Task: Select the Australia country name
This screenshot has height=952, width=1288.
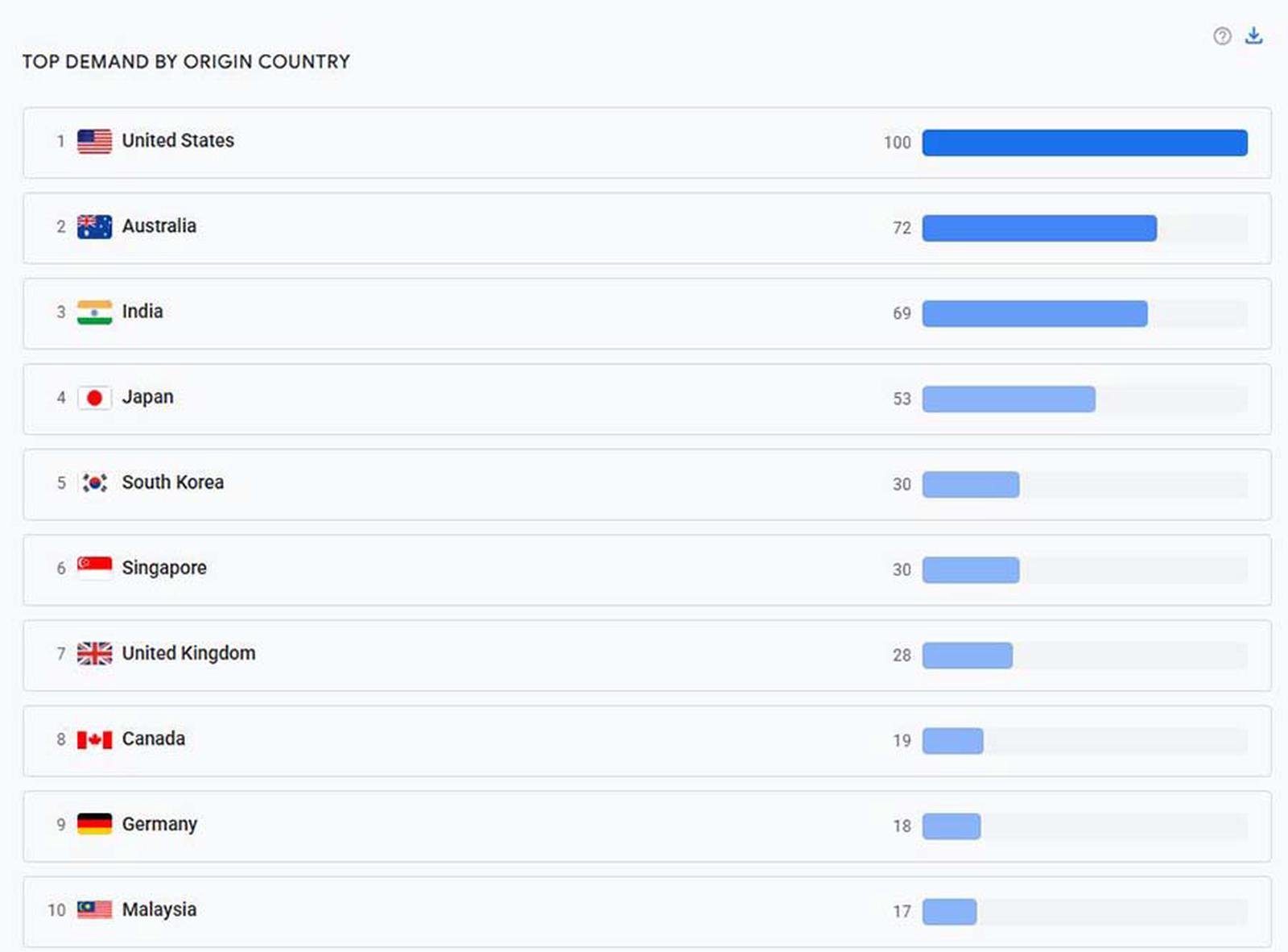Action: (159, 226)
